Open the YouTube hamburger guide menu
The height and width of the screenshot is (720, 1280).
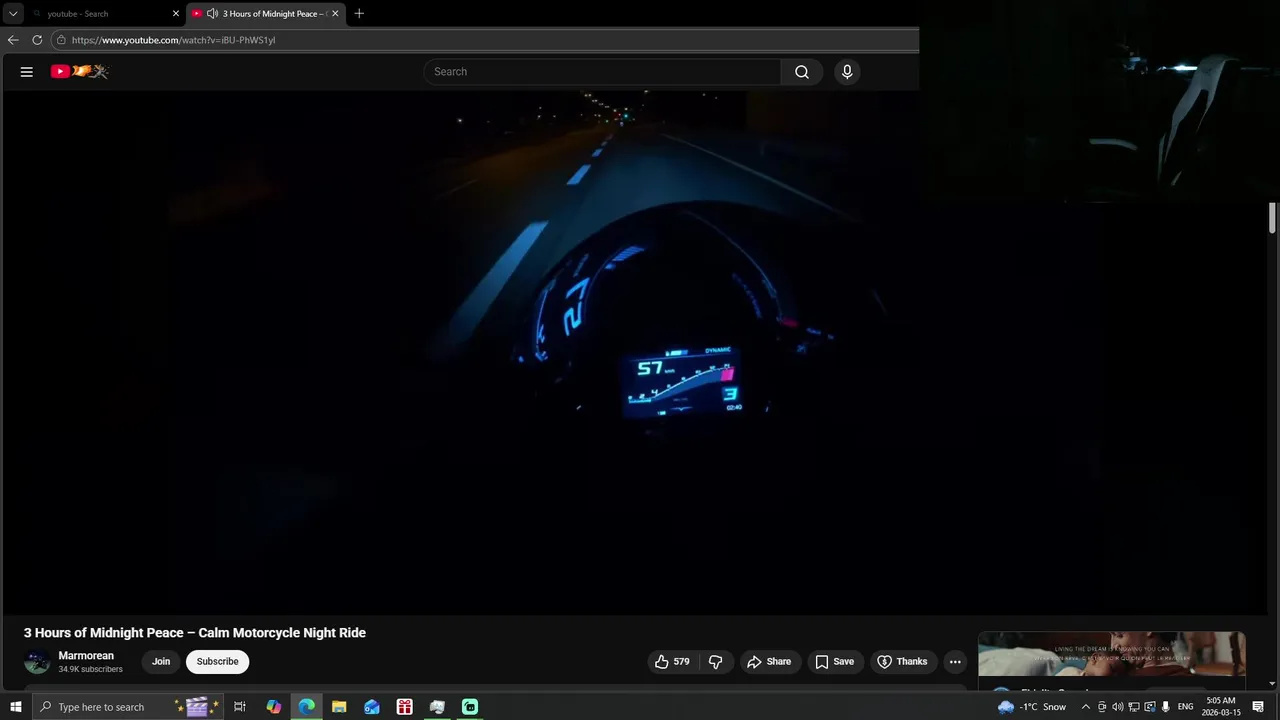pyautogui.click(x=27, y=72)
